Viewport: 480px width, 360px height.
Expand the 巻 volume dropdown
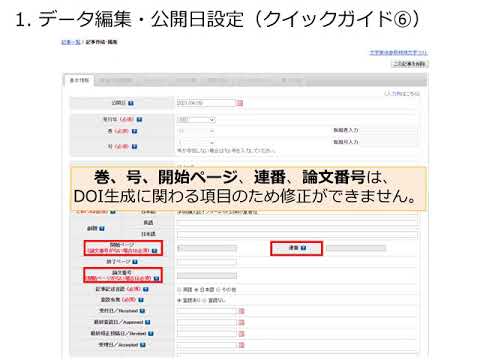click(196, 131)
